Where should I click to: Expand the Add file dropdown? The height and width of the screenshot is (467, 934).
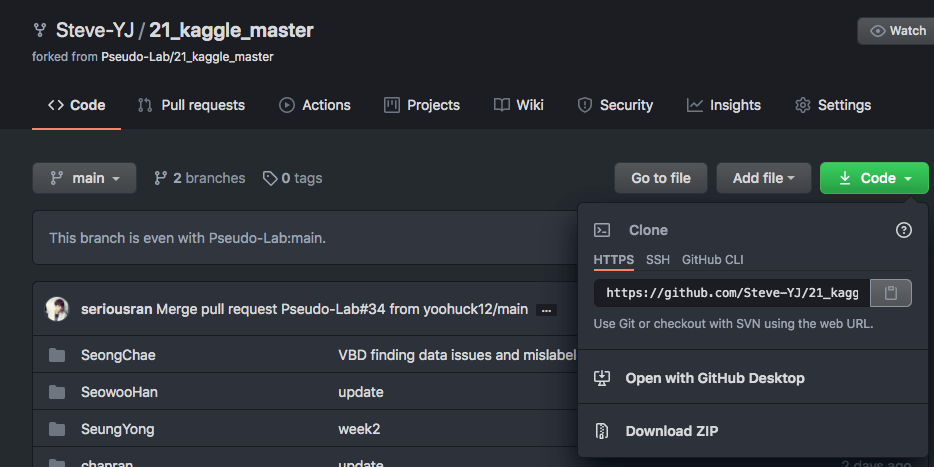click(764, 178)
